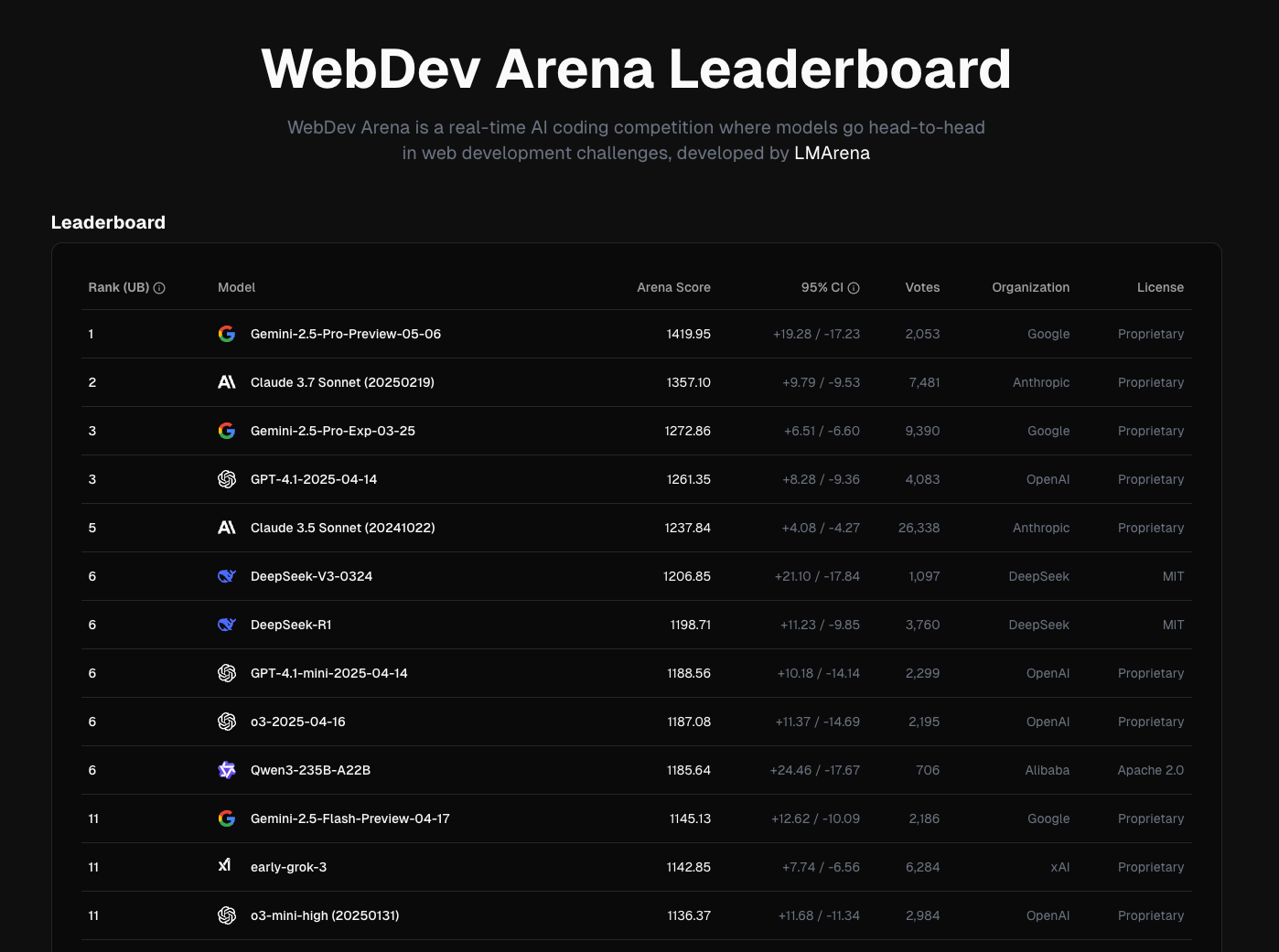Click the xAI organization cell

coord(1059,867)
